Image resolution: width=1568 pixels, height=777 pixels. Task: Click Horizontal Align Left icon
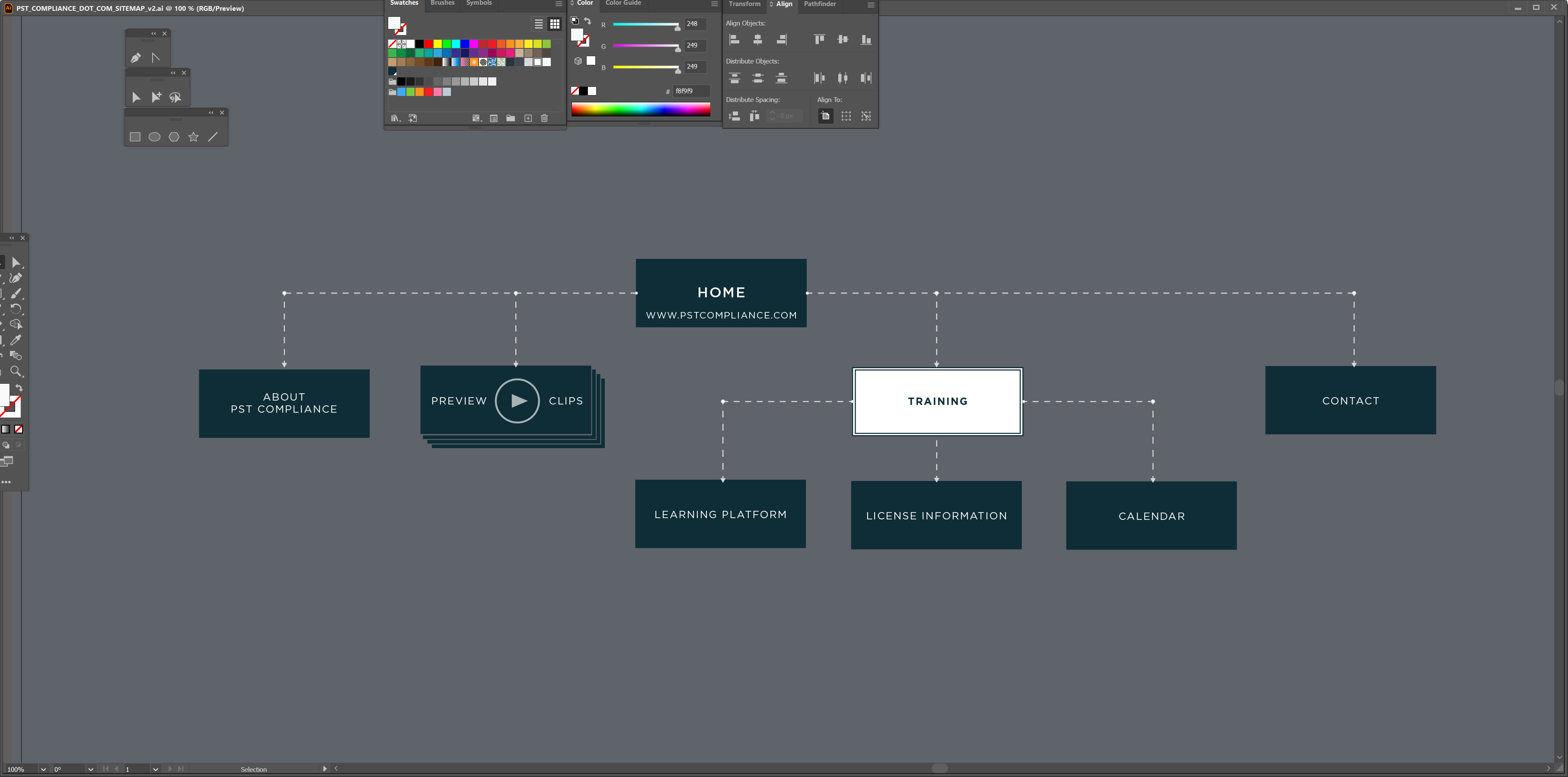click(735, 40)
